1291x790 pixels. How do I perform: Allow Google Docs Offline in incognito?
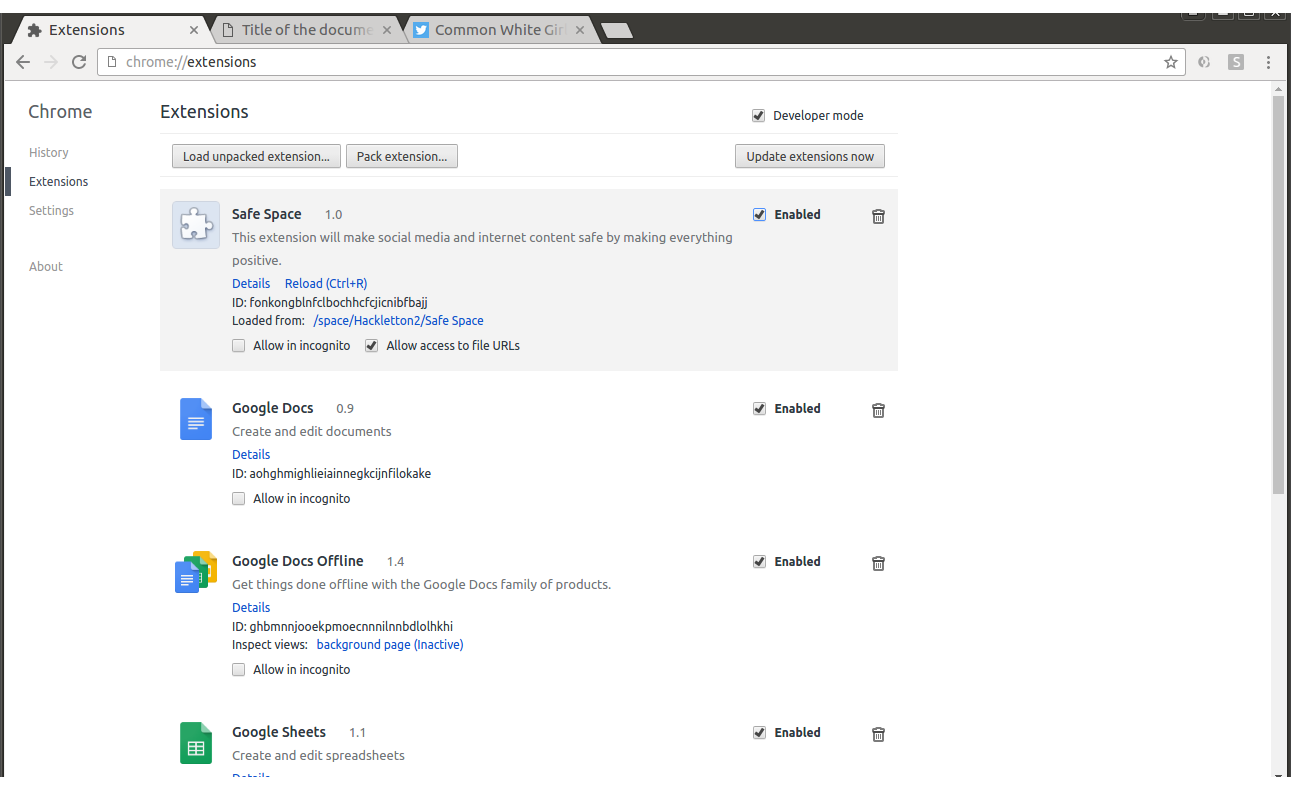[238, 670]
